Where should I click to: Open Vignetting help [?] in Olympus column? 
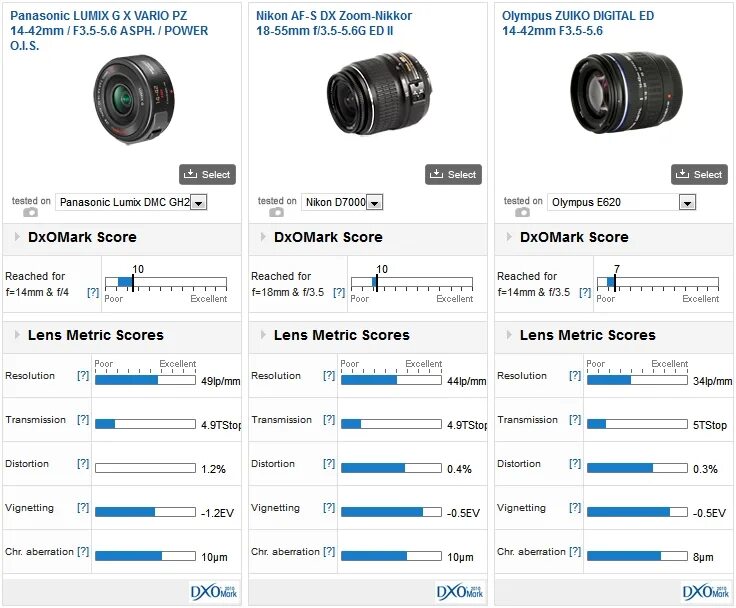tap(575, 508)
